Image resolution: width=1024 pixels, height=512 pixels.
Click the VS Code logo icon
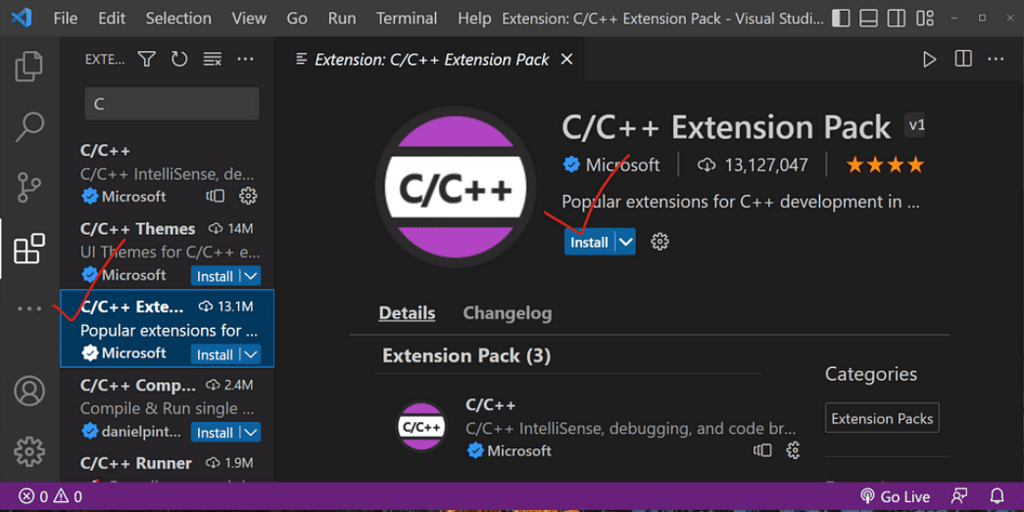point(21,18)
